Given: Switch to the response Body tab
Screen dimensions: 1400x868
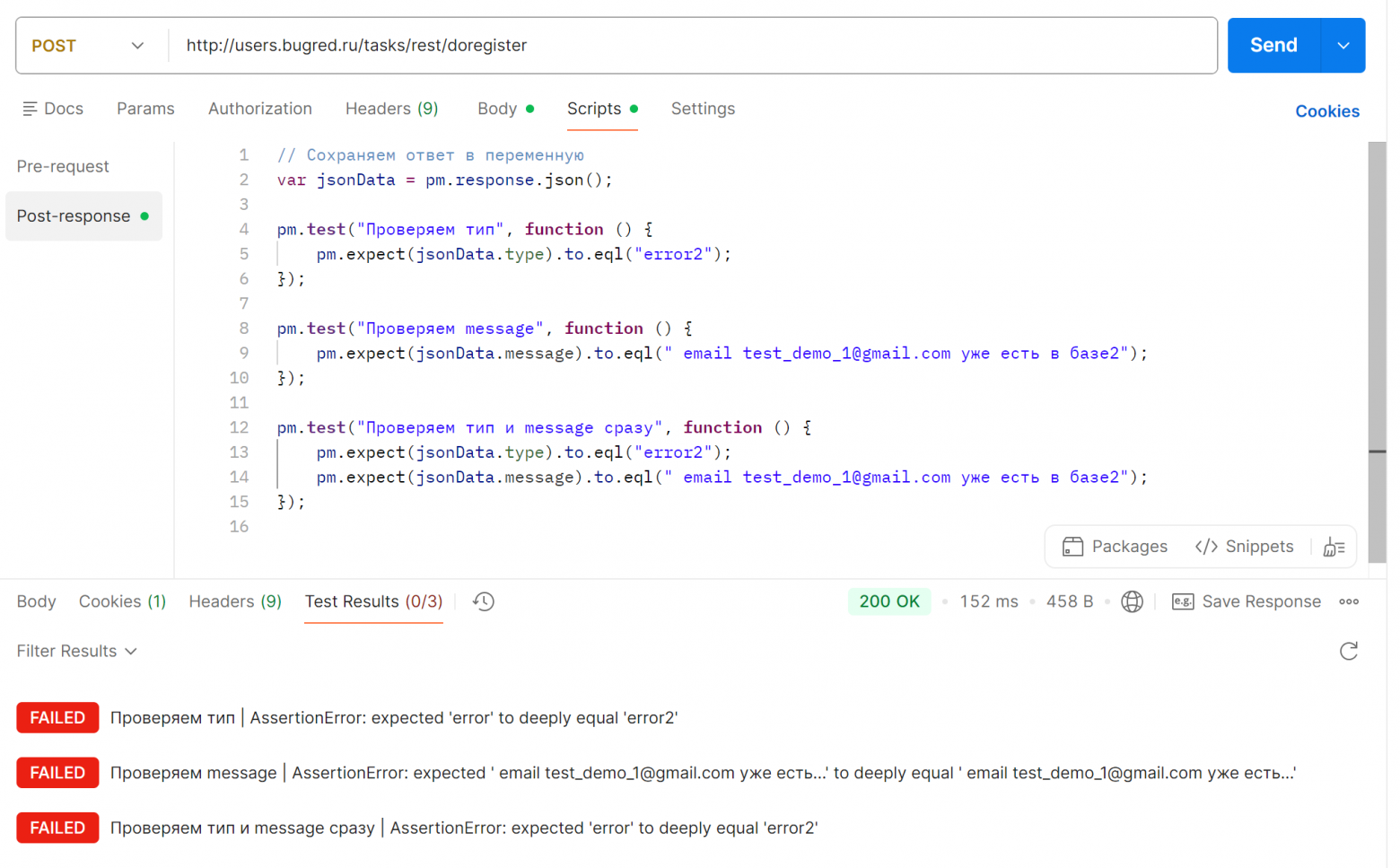Looking at the screenshot, I should click(36, 601).
